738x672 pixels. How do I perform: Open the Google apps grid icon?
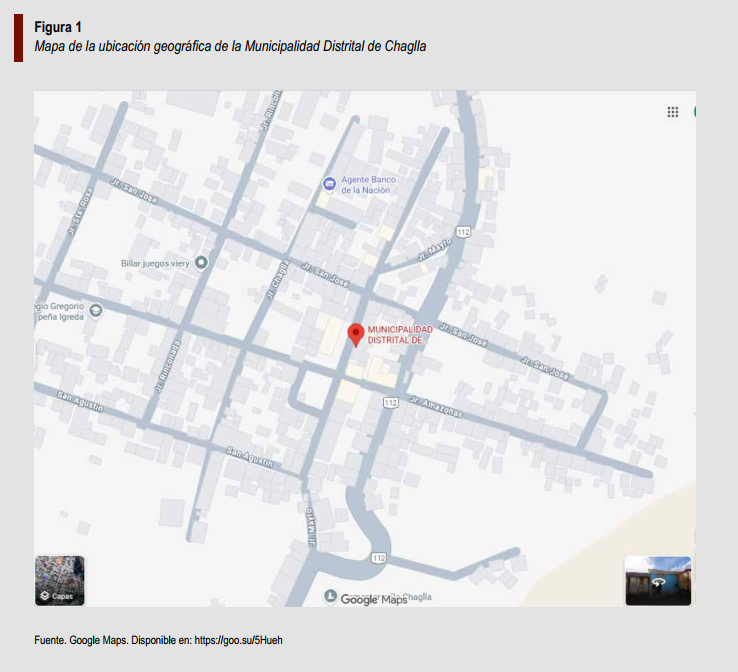click(x=673, y=112)
